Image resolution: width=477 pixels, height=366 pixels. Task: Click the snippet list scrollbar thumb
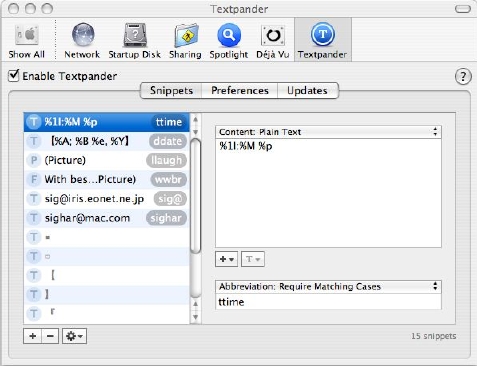pyautogui.click(x=195, y=196)
